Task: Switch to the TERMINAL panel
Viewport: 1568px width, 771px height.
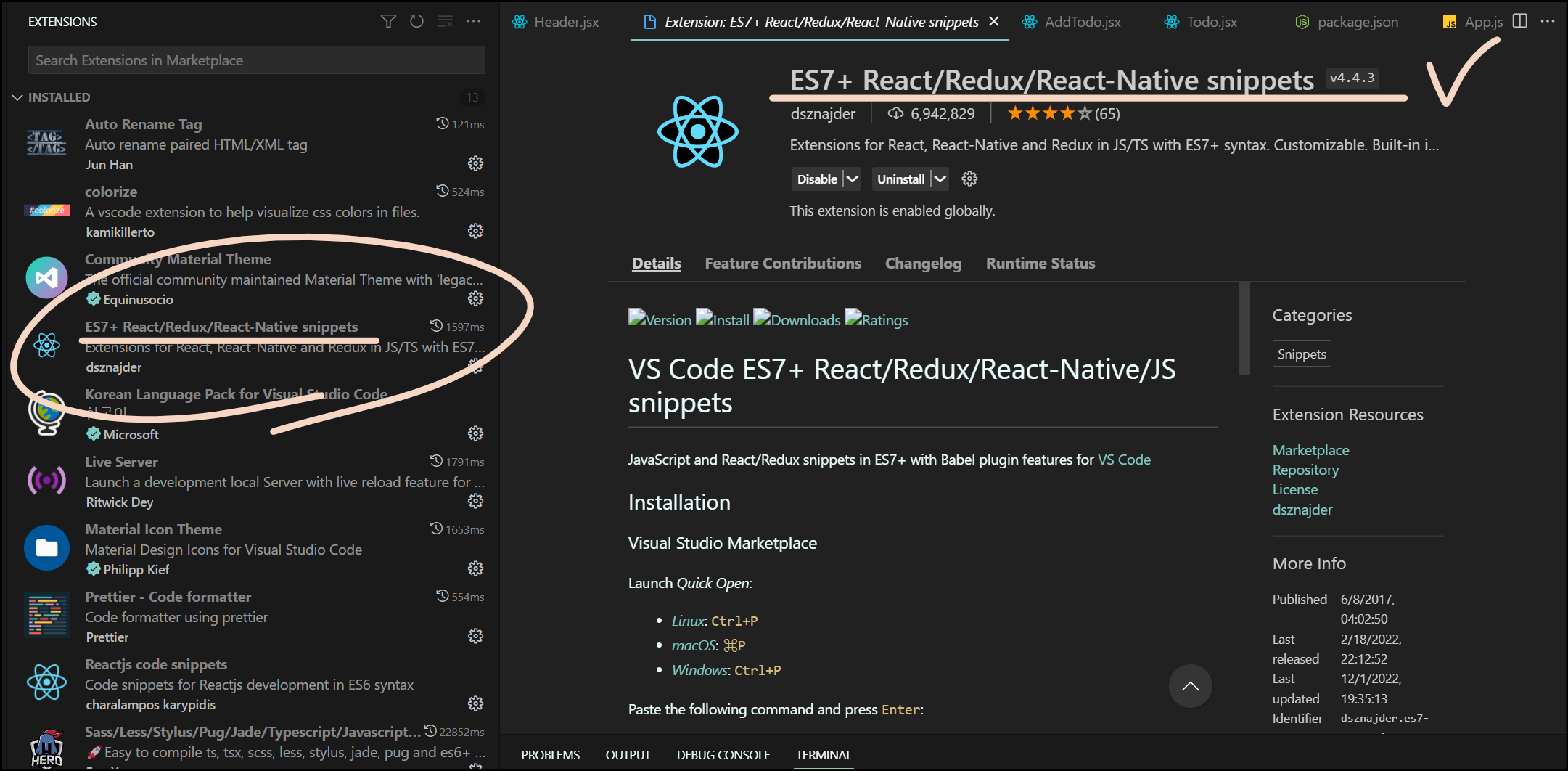Action: [x=824, y=755]
